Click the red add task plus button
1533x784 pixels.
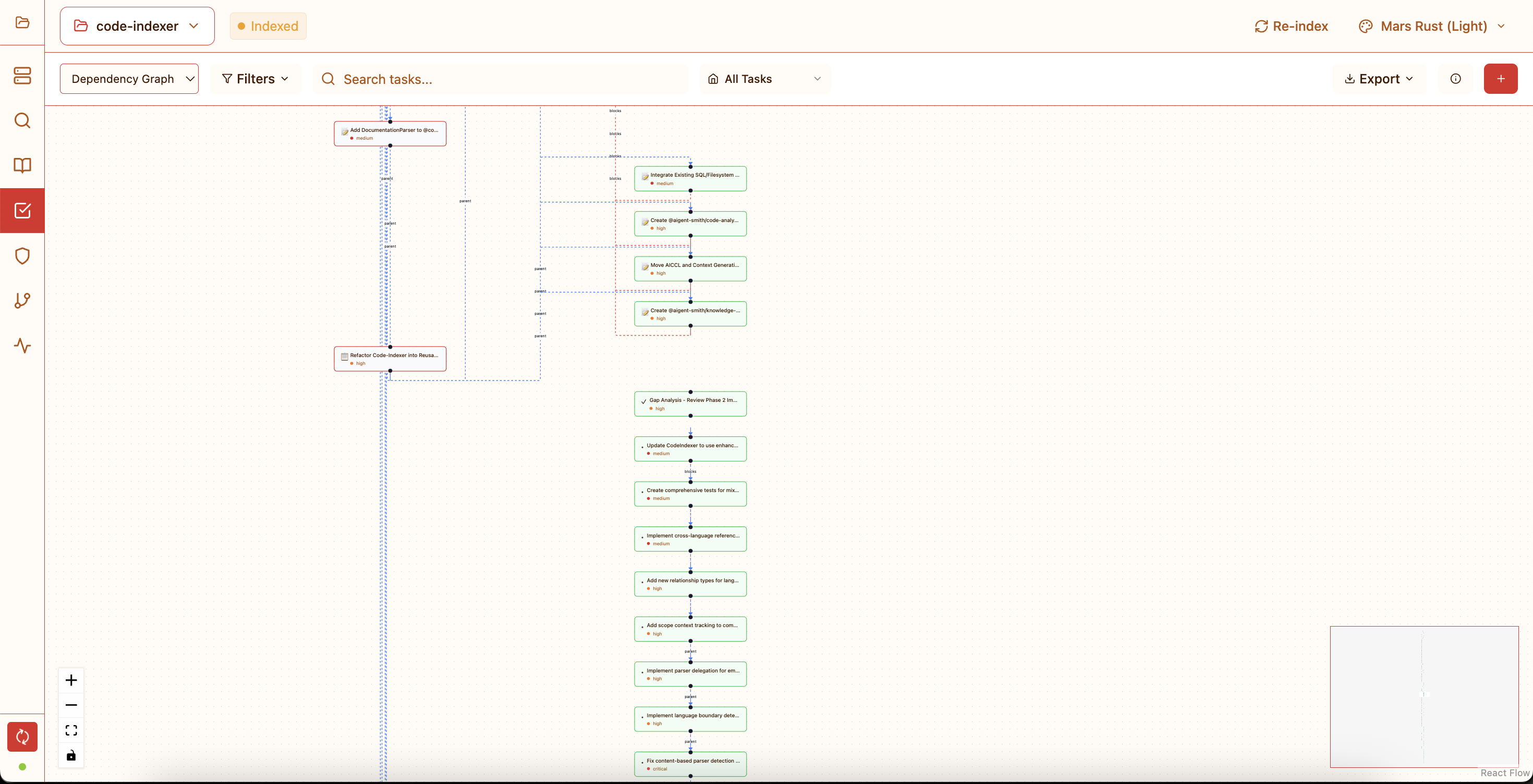point(1500,79)
